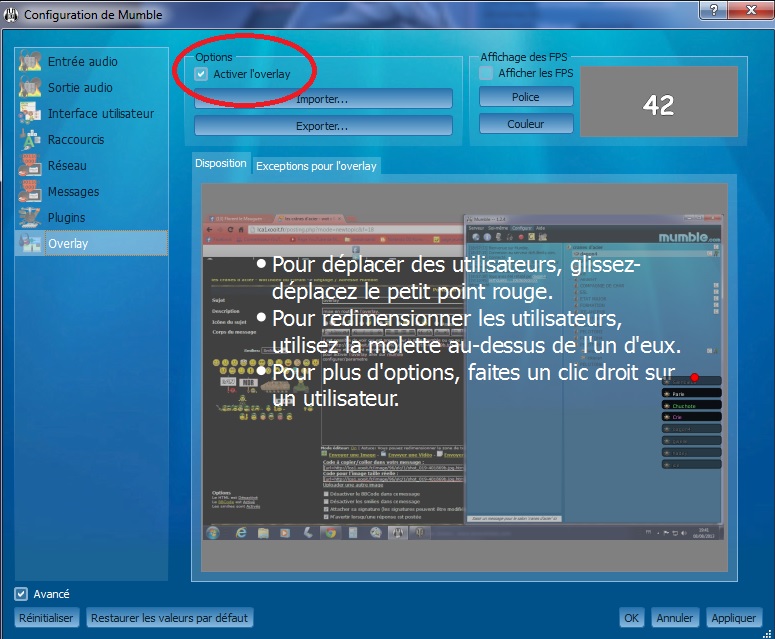Switch to the Disposition tab
The image size is (775, 639).
coord(220,163)
